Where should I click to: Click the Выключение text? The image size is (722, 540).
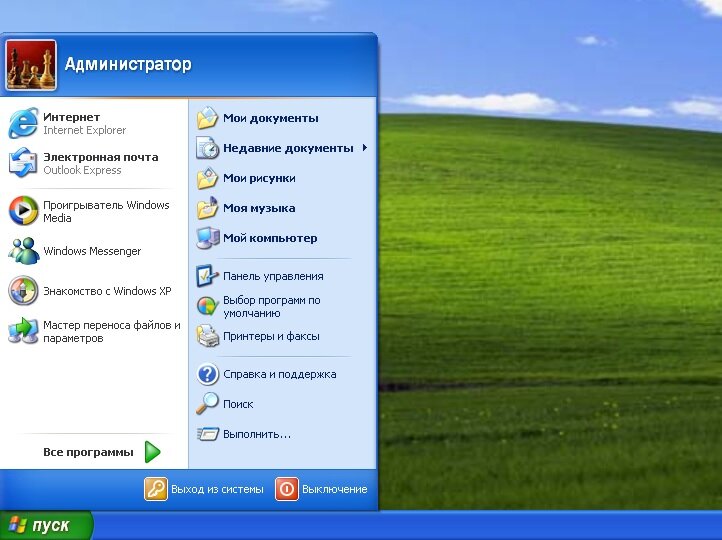coord(335,489)
